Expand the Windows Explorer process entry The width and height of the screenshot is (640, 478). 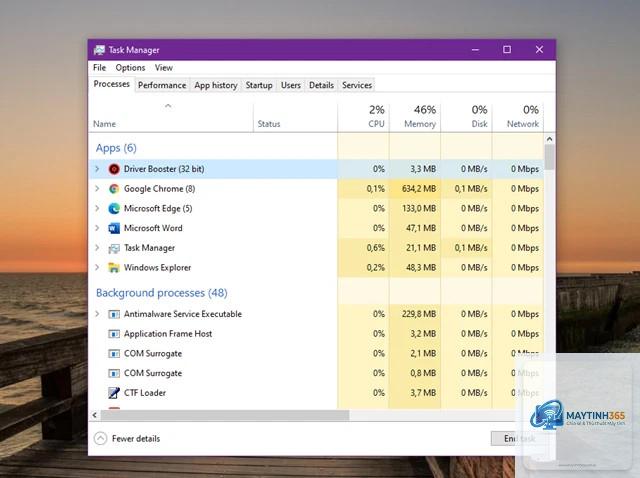coord(97,267)
